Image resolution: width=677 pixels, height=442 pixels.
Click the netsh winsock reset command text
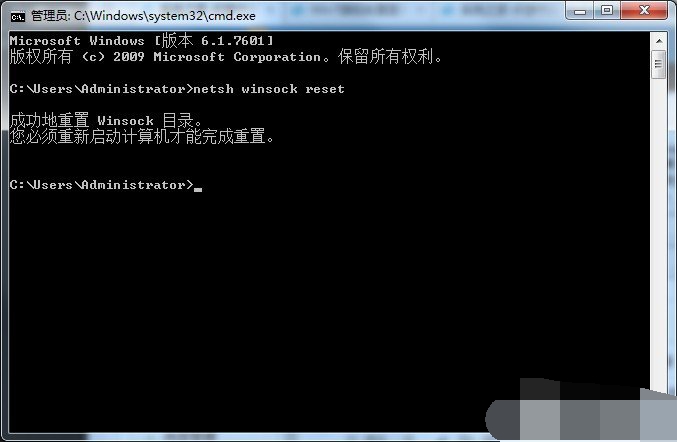click(x=269, y=89)
